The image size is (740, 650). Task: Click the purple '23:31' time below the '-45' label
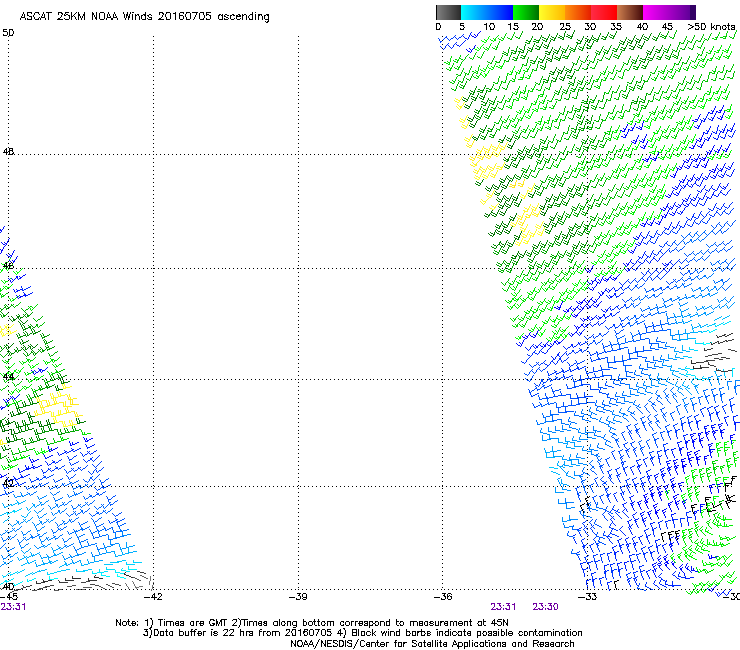pyautogui.click(x=13, y=607)
